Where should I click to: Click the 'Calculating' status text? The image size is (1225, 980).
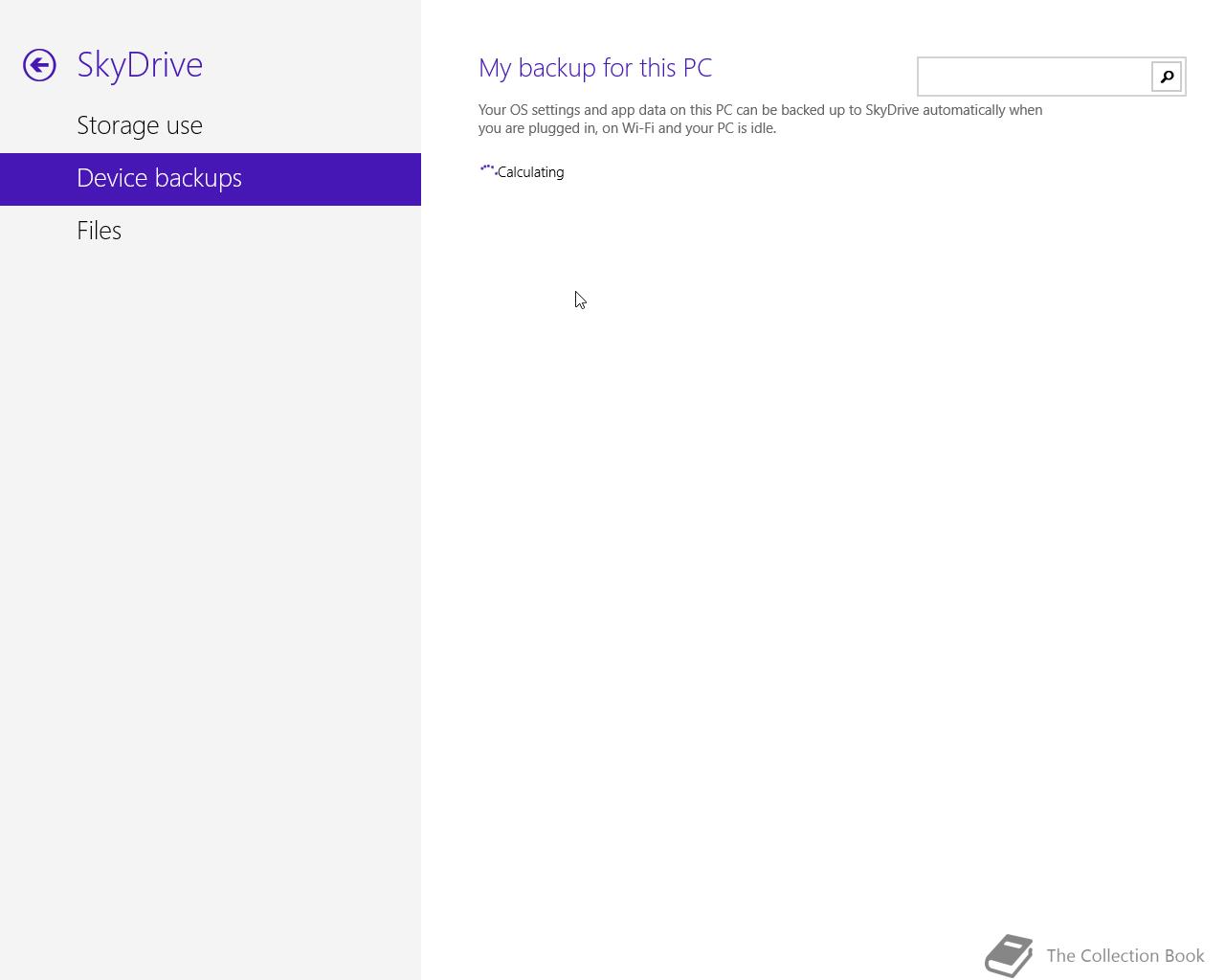(x=530, y=172)
